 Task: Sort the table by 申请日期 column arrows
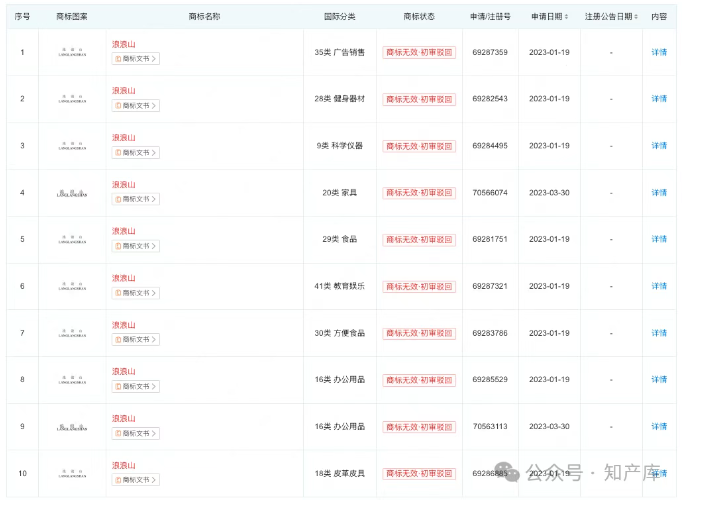568,17
